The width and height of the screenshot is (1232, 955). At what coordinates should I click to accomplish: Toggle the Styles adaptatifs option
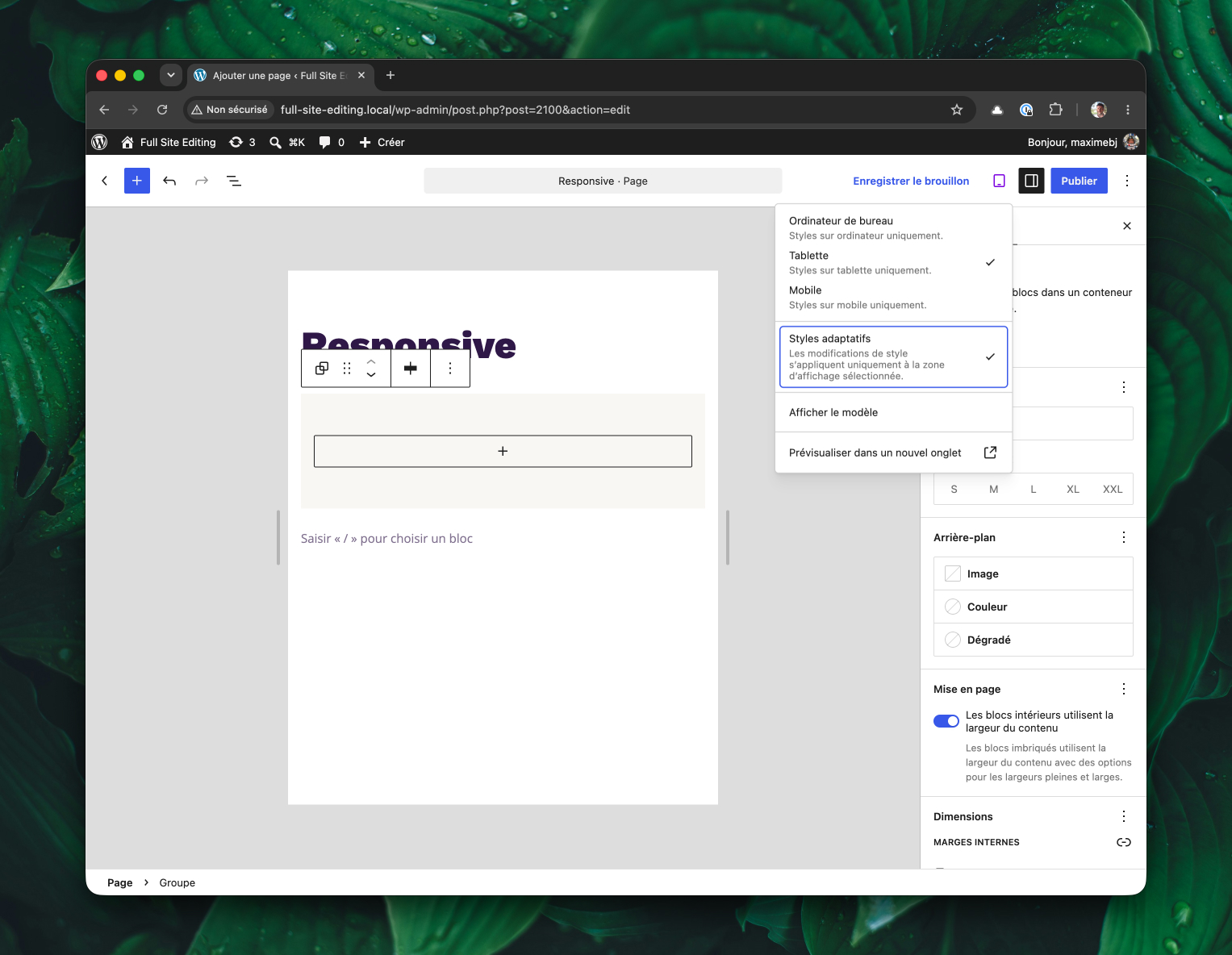pos(893,357)
